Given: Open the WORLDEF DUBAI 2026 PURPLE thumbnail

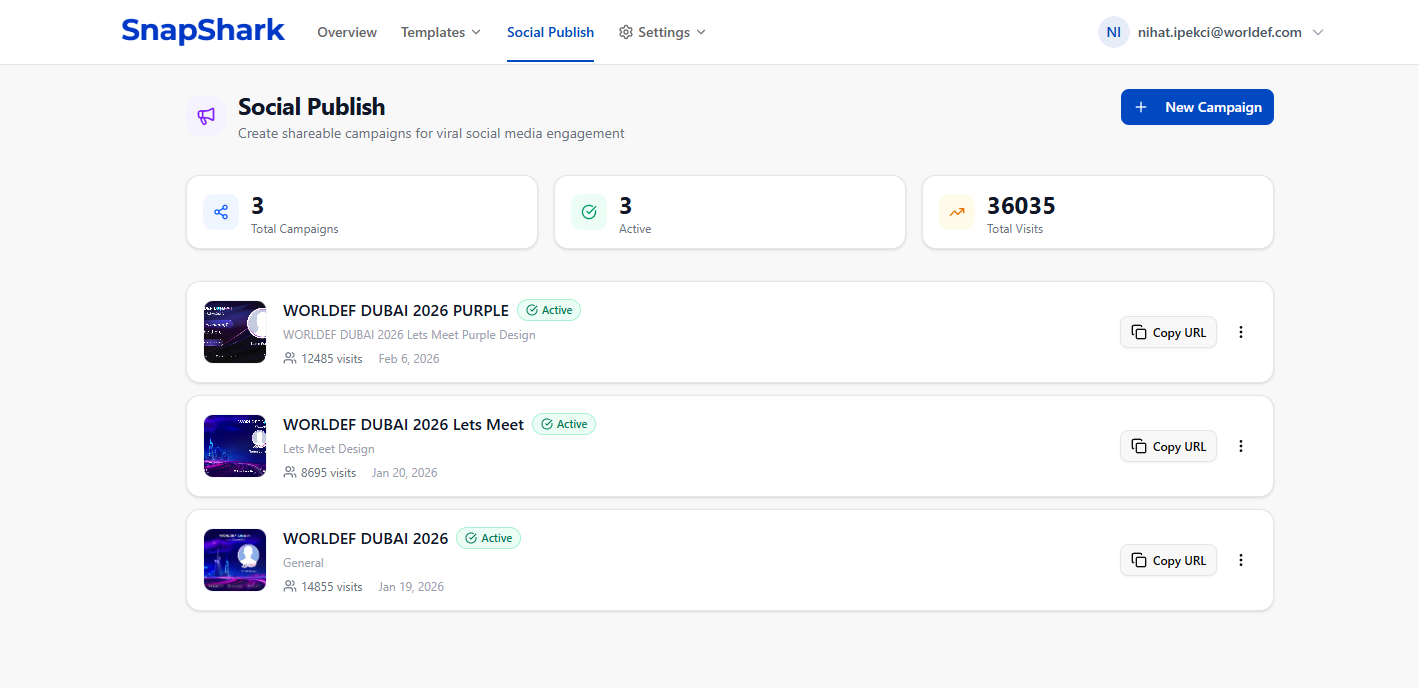Looking at the screenshot, I should point(235,332).
